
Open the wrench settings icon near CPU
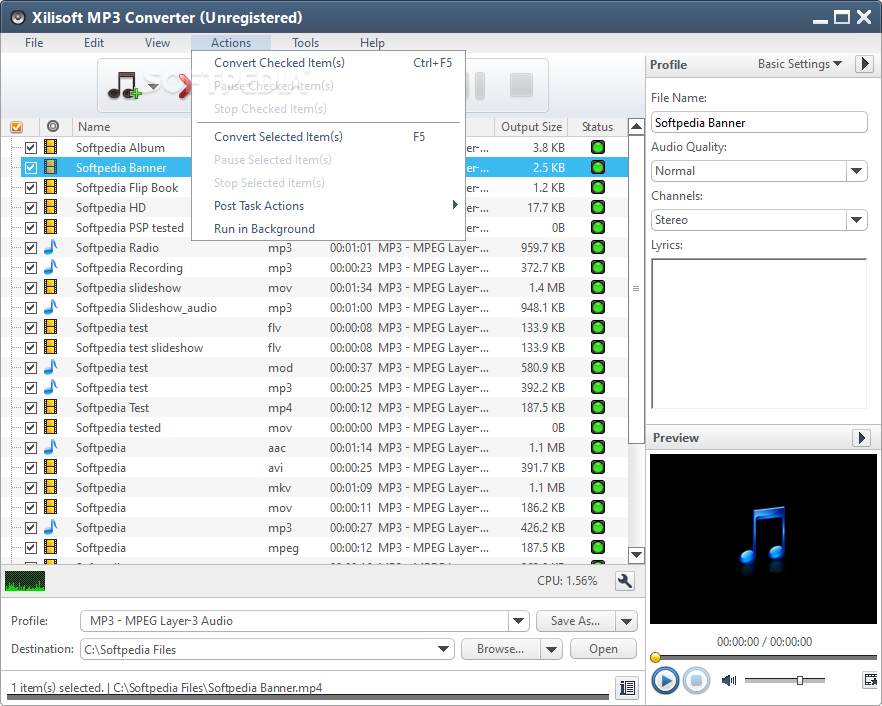(624, 581)
